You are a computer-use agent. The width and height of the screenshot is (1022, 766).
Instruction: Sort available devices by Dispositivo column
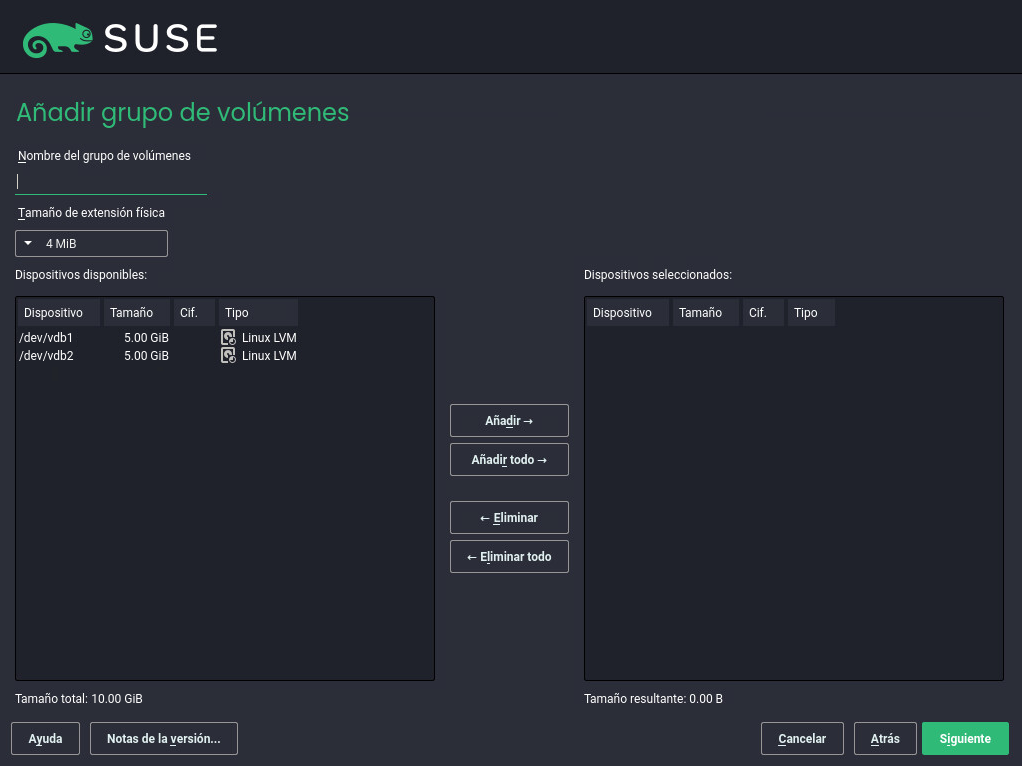59,313
